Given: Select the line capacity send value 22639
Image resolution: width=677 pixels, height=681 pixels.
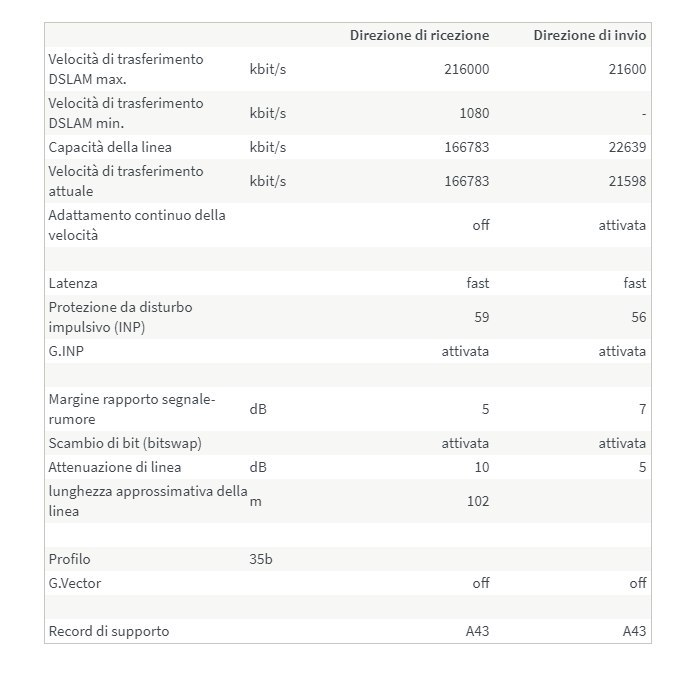Looking at the screenshot, I should coord(627,147).
